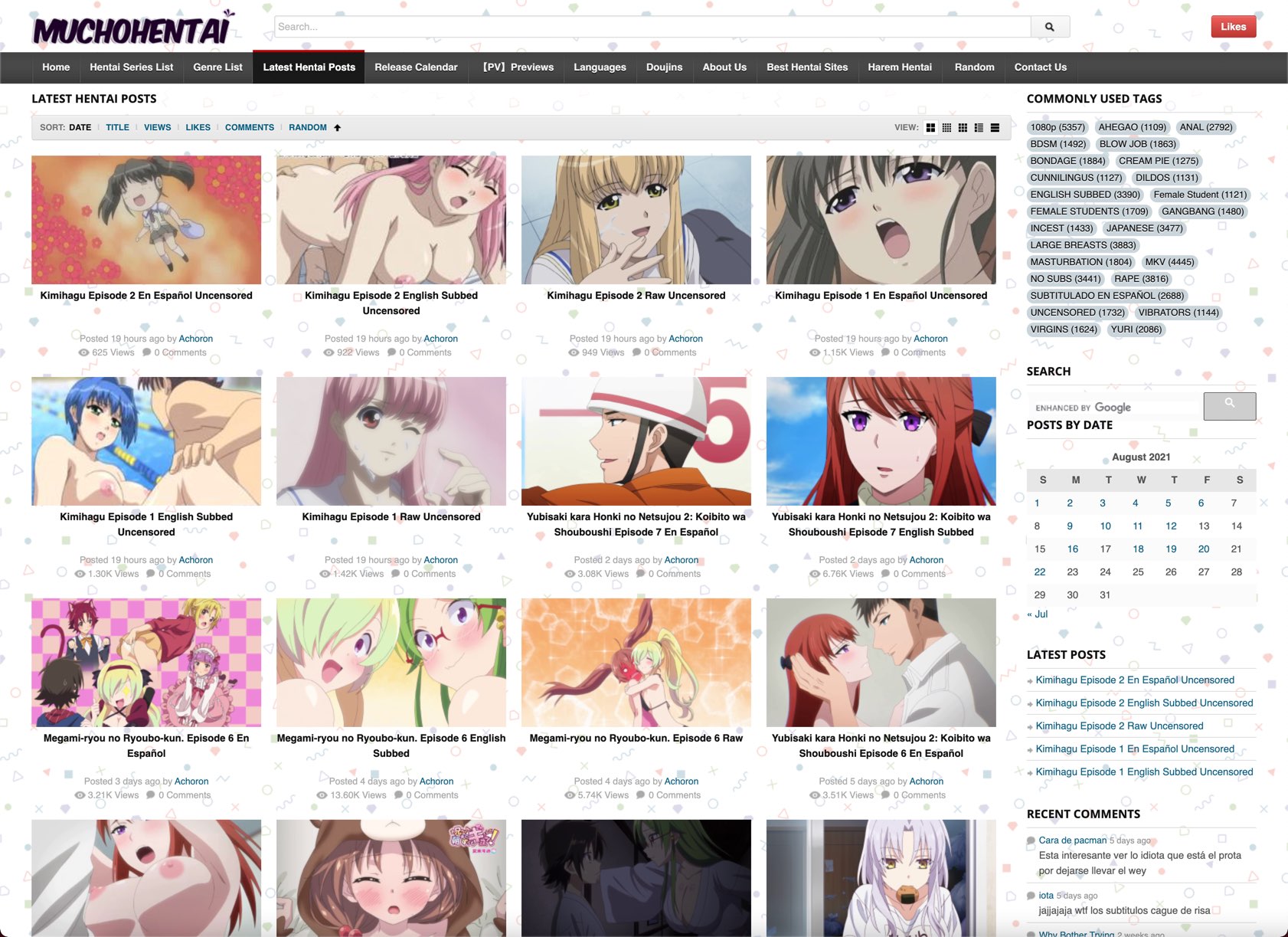Choose the detailed list view icon

[x=979, y=128]
